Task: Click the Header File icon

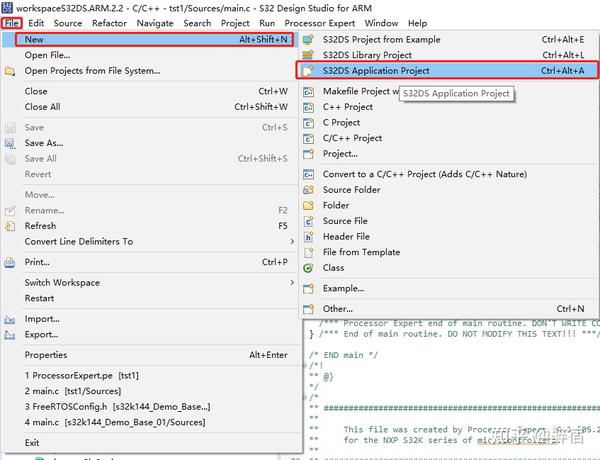Action: point(308,237)
